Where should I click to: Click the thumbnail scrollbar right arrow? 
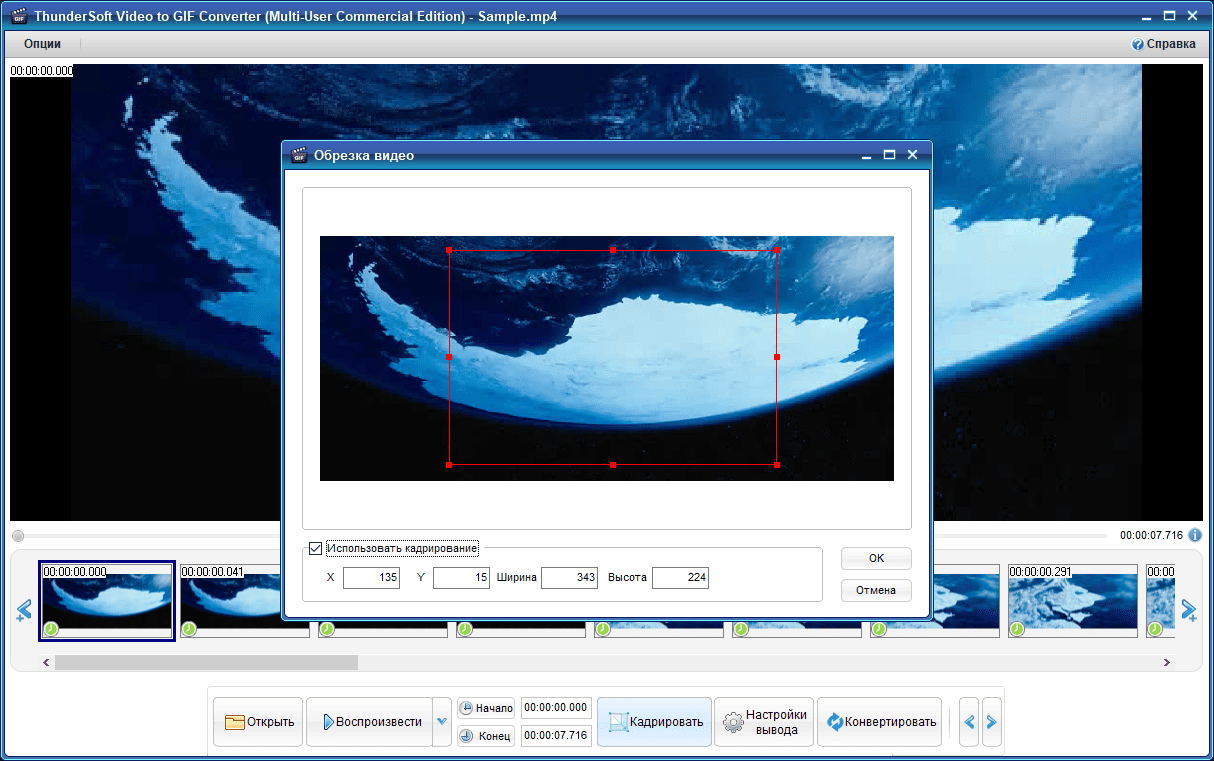(x=1166, y=662)
